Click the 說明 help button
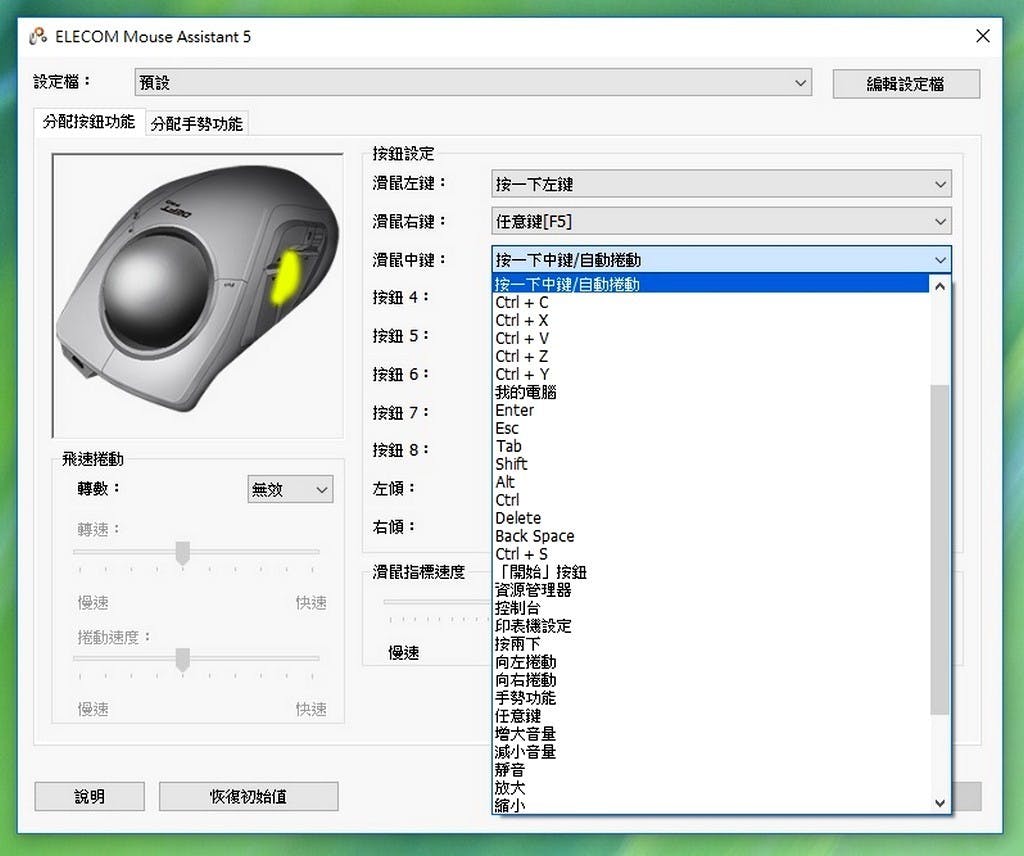 point(89,797)
